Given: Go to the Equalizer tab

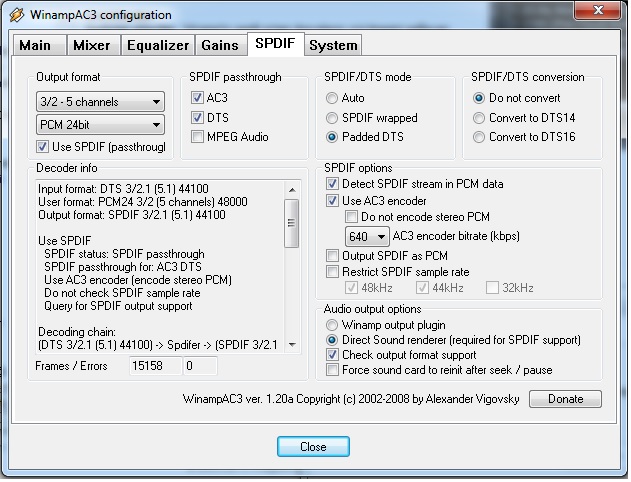Looking at the screenshot, I should pyautogui.click(x=158, y=45).
